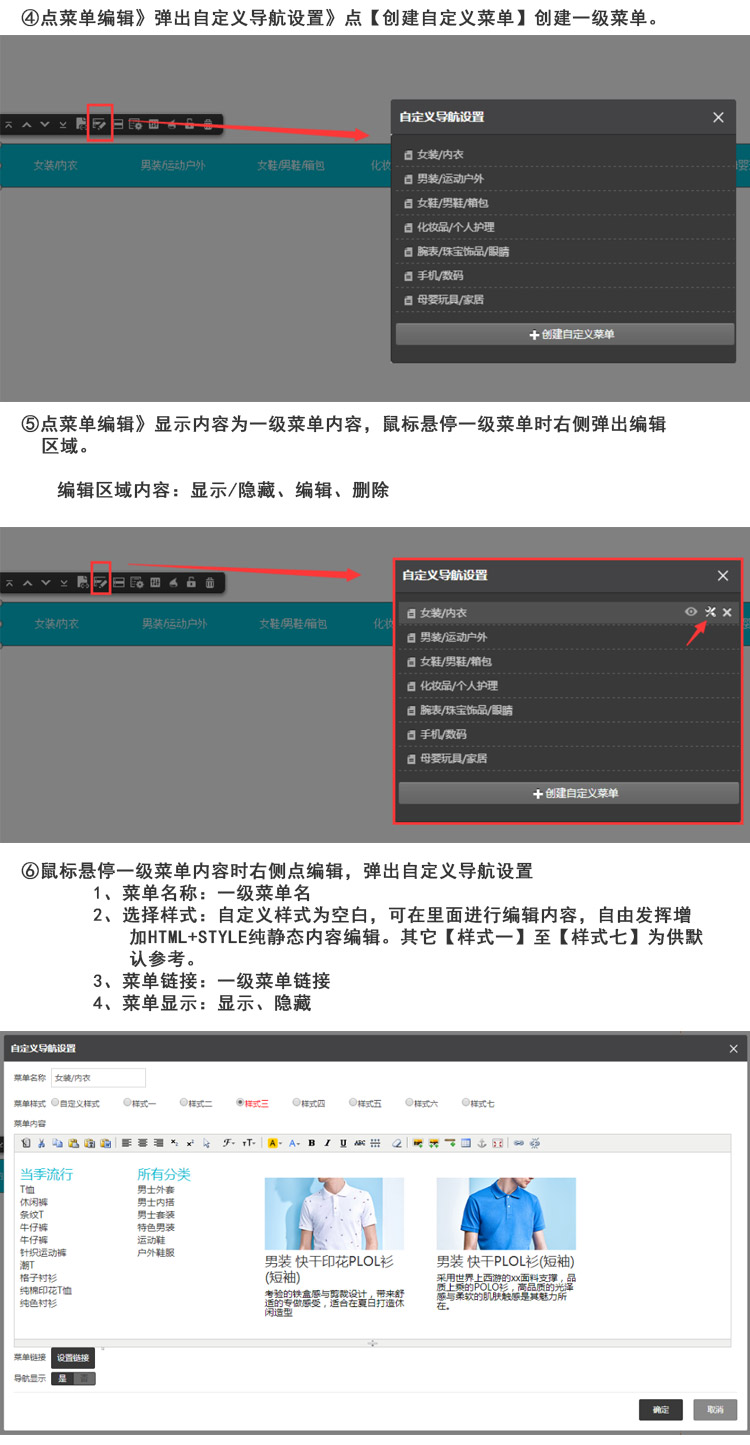Delete the 女装/内衣 menu item with X icon
Image resolution: width=750 pixels, height=1445 pixels.
click(x=727, y=612)
